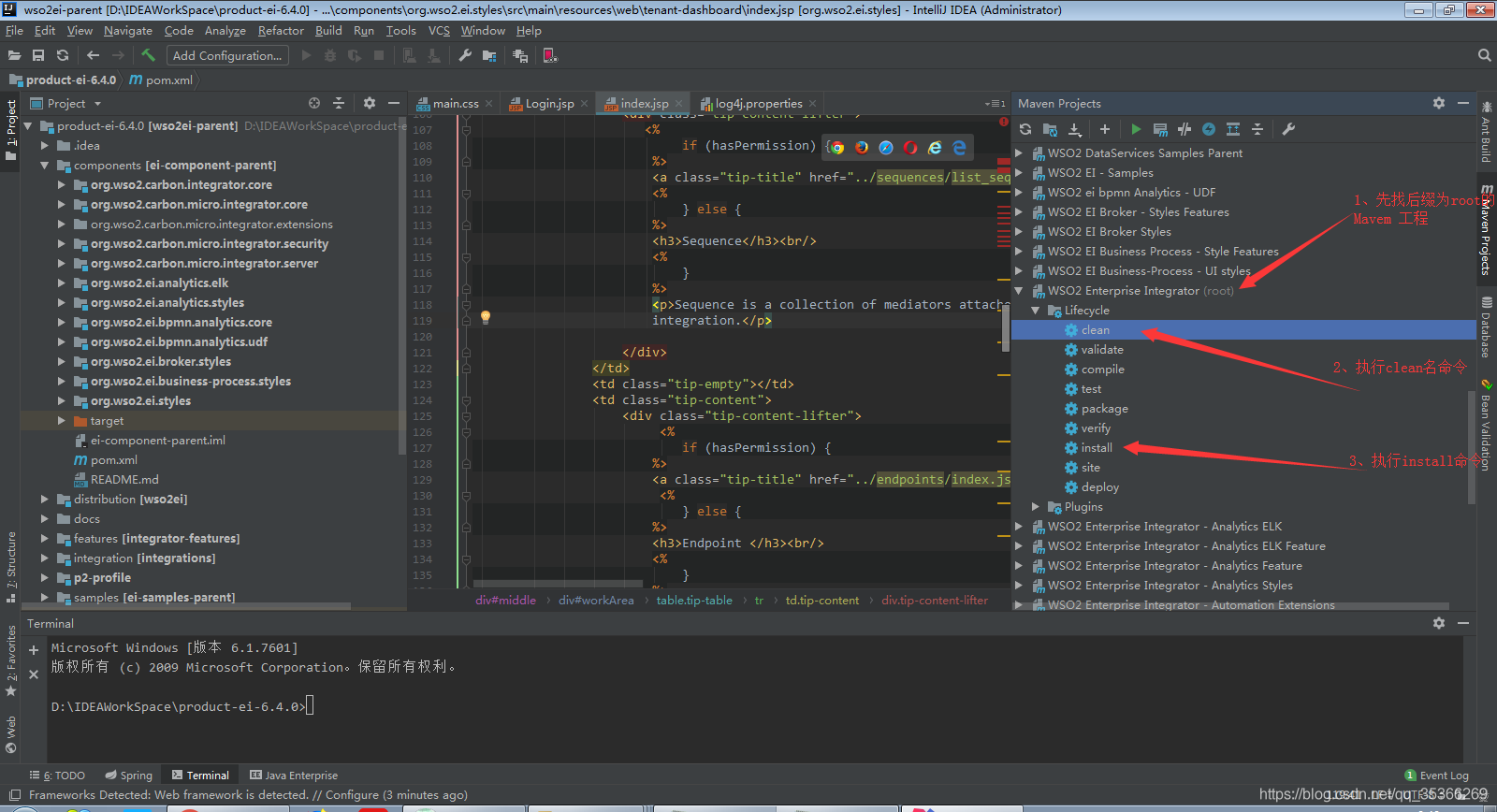Click Add Configuration button

[x=227, y=56]
